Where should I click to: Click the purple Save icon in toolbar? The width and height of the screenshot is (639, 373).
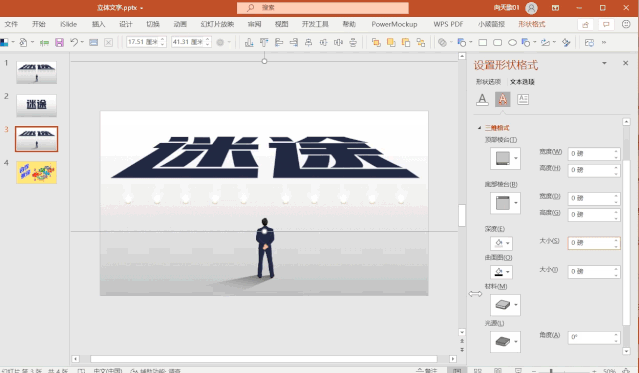click(59, 42)
